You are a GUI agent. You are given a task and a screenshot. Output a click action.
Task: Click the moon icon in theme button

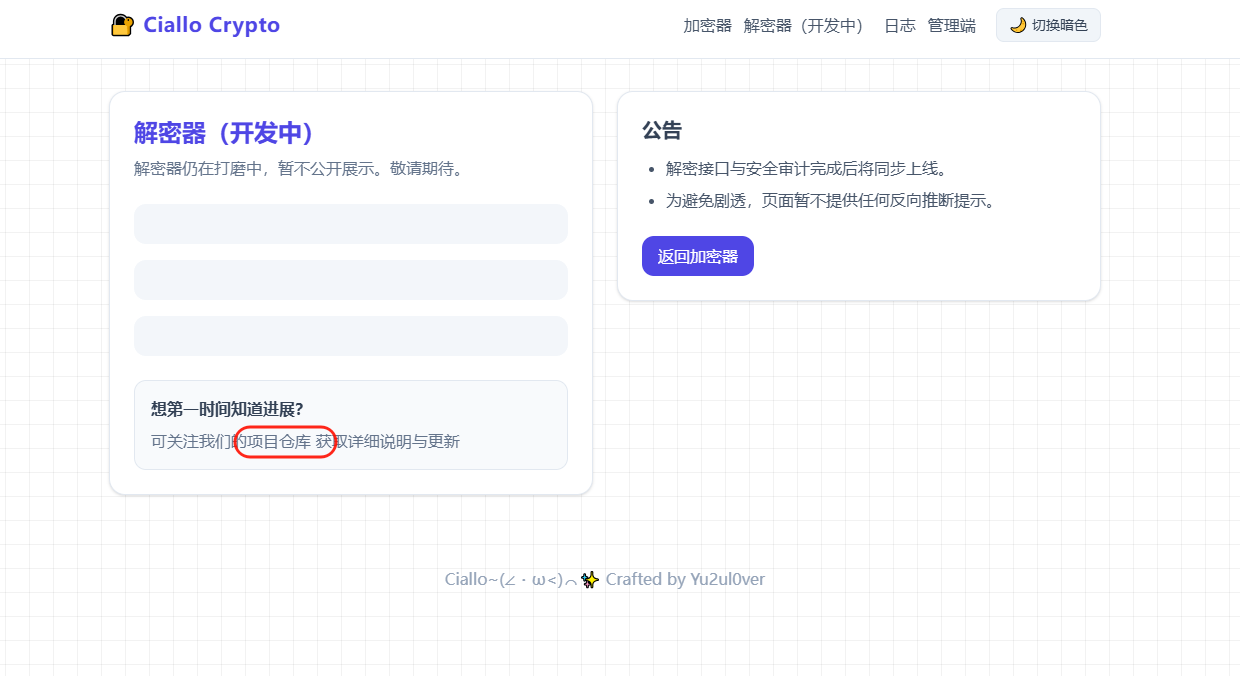pos(1018,25)
